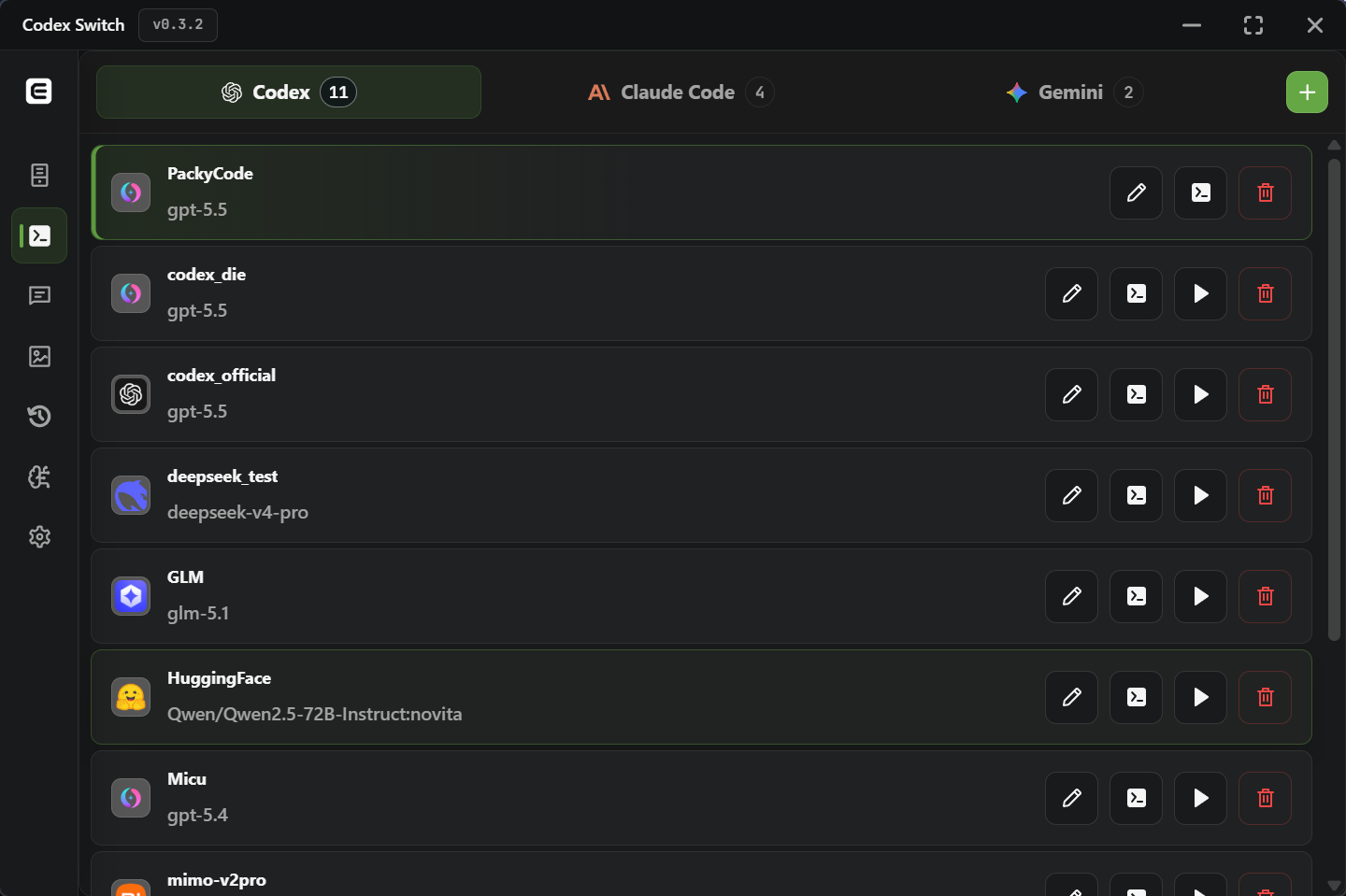Edit the GLM provider
1346x896 pixels.
(x=1071, y=596)
